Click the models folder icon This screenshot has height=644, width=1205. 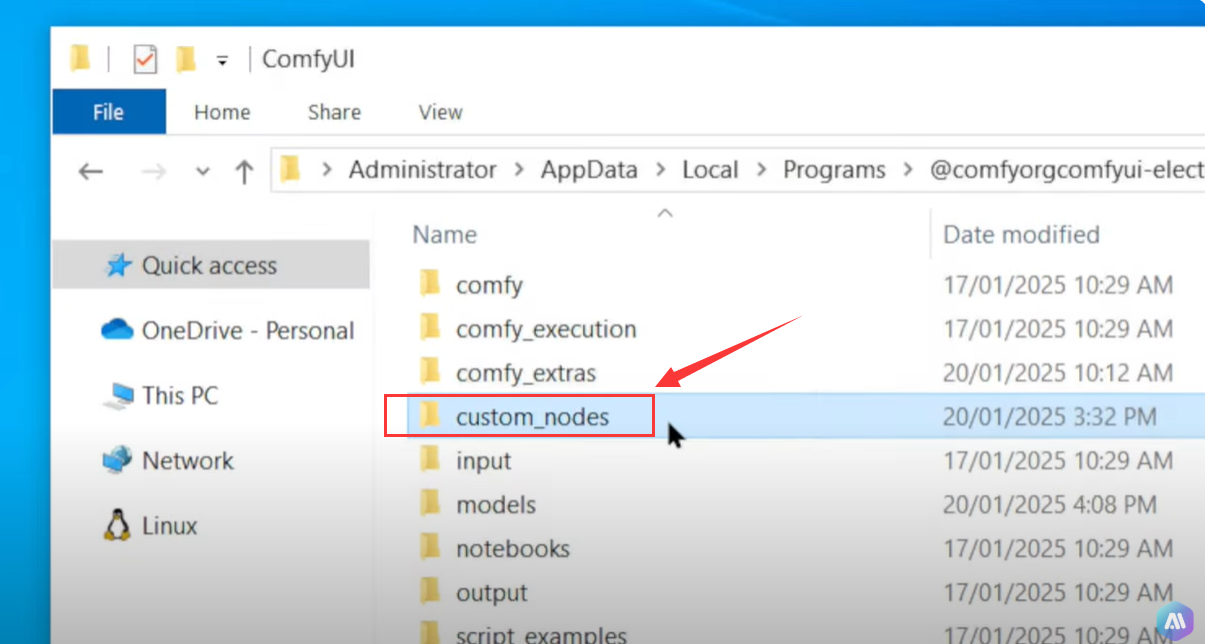click(431, 504)
